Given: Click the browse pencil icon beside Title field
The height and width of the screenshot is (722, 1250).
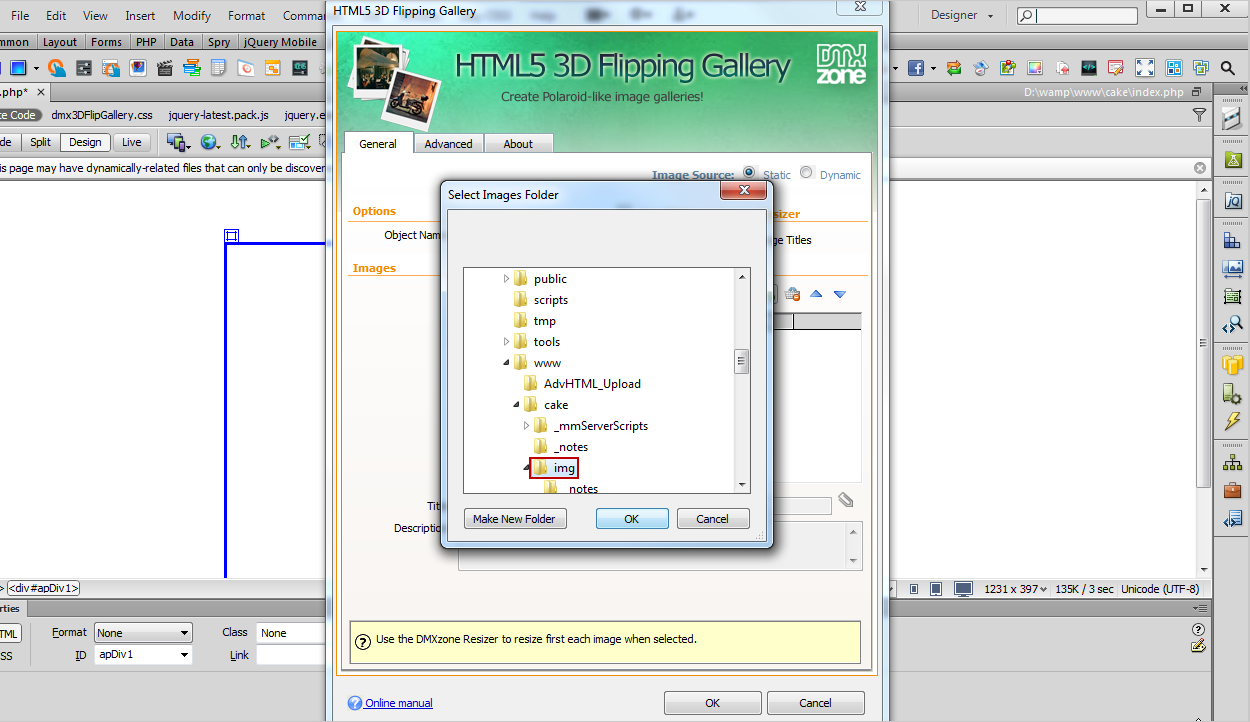Looking at the screenshot, I should 846,500.
